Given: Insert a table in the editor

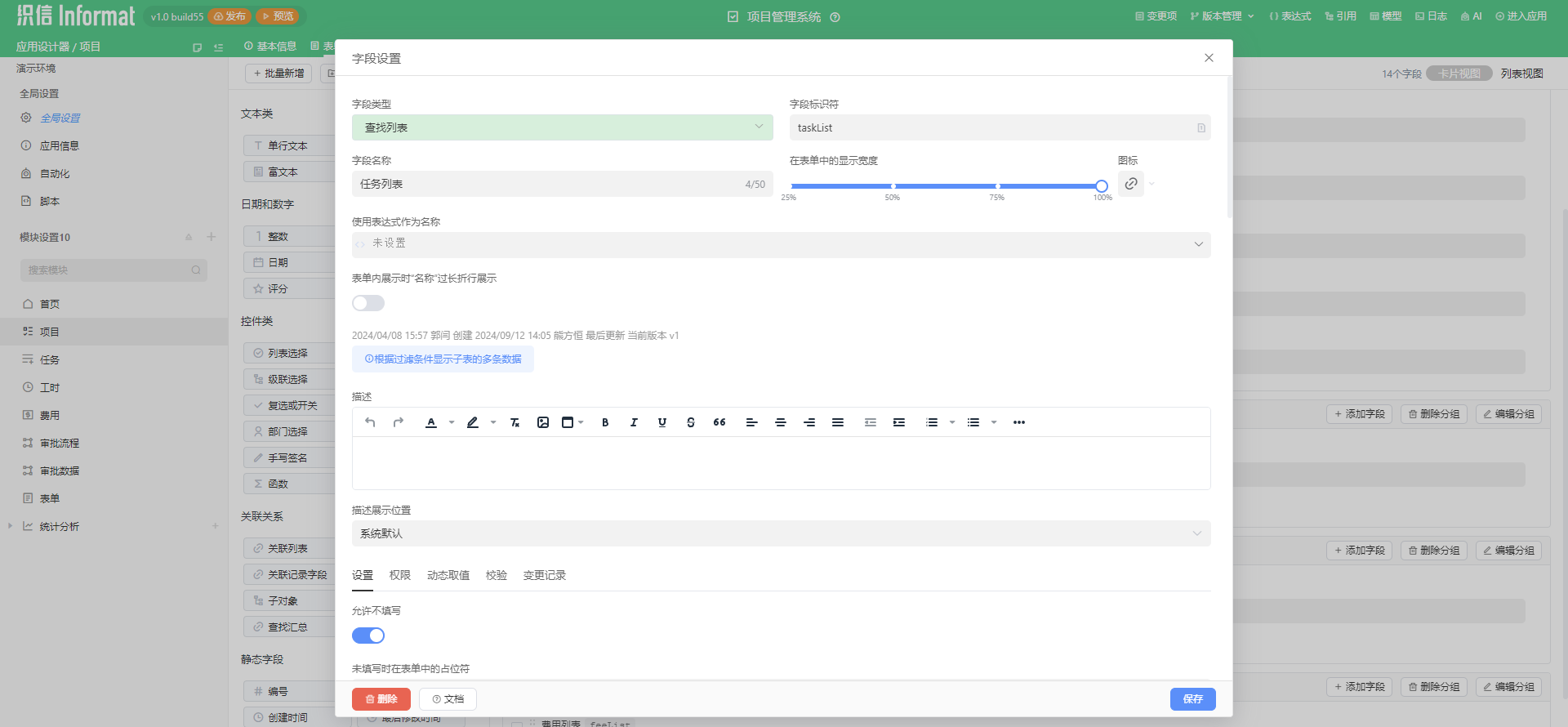Looking at the screenshot, I should point(568,422).
